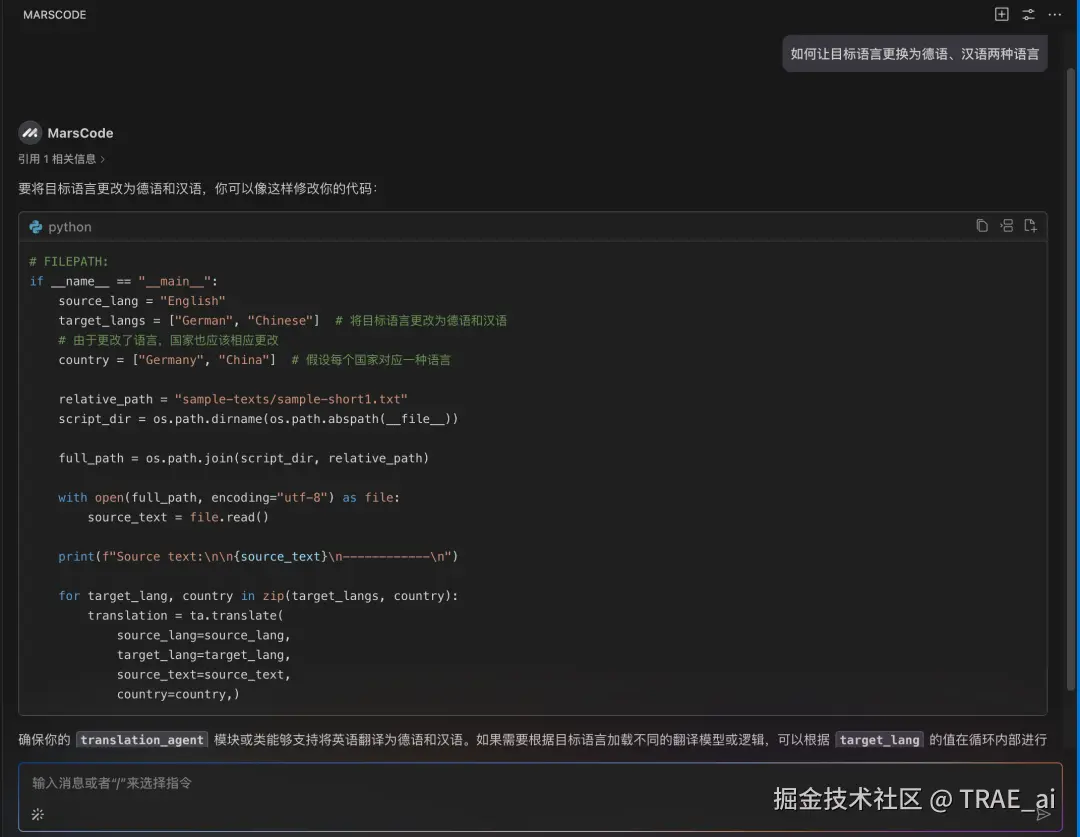Insert the code snippet at the cursor
1080x837 pixels.
point(1006,225)
